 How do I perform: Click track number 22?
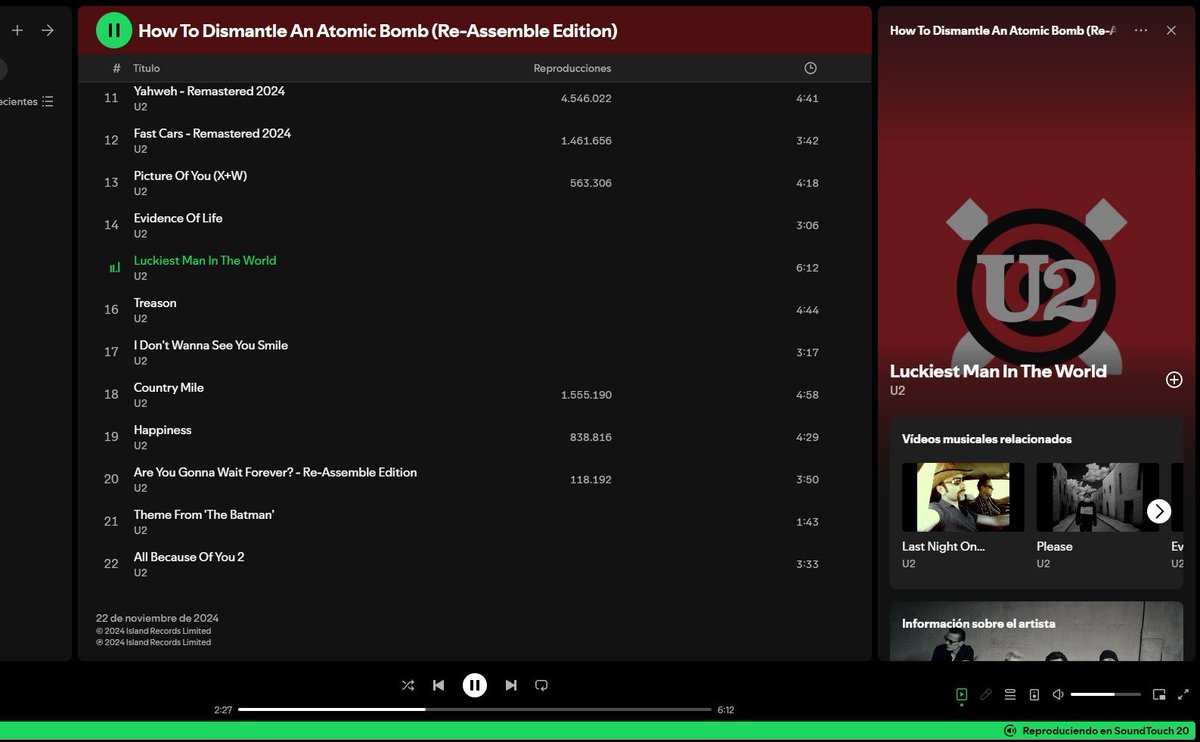tap(112, 564)
